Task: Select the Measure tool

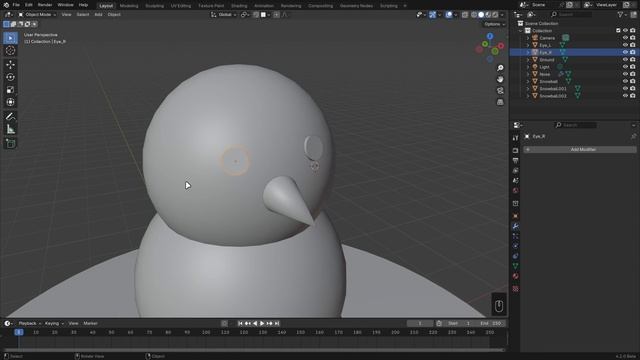Action: click(x=11, y=129)
